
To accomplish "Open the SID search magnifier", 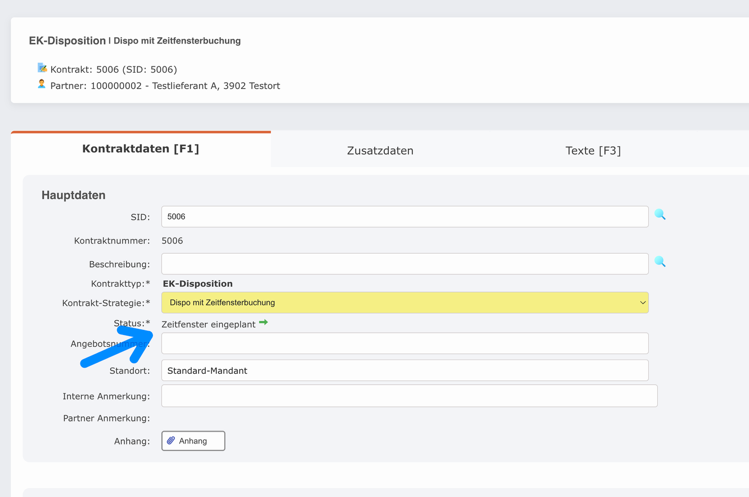I will (660, 215).
